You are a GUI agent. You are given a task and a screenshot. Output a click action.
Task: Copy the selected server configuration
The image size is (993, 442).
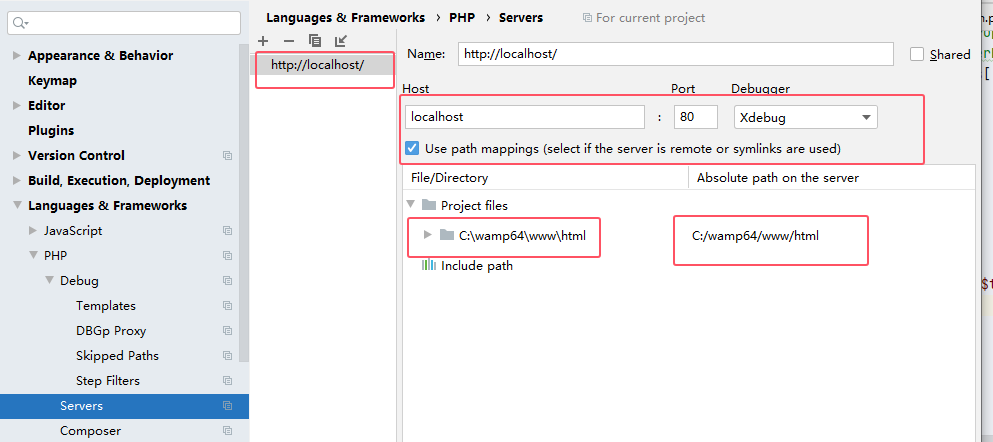point(315,41)
